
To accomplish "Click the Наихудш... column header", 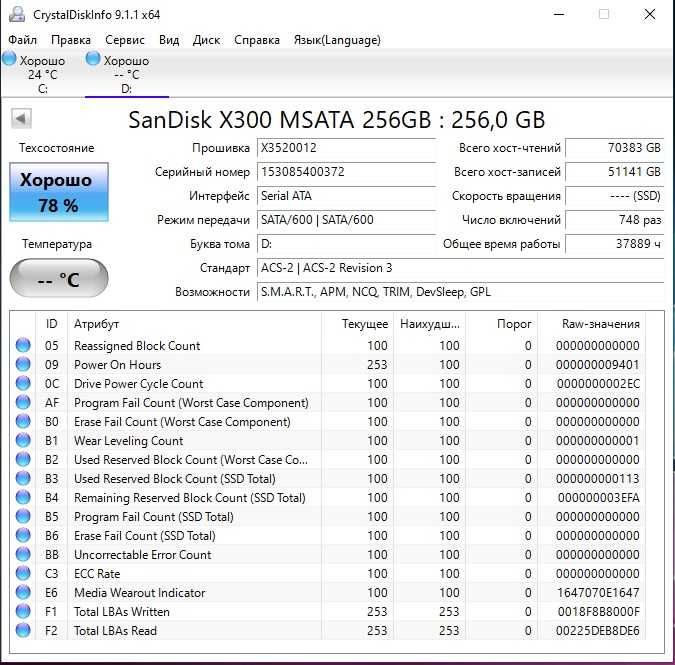I will click(x=430, y=324).
